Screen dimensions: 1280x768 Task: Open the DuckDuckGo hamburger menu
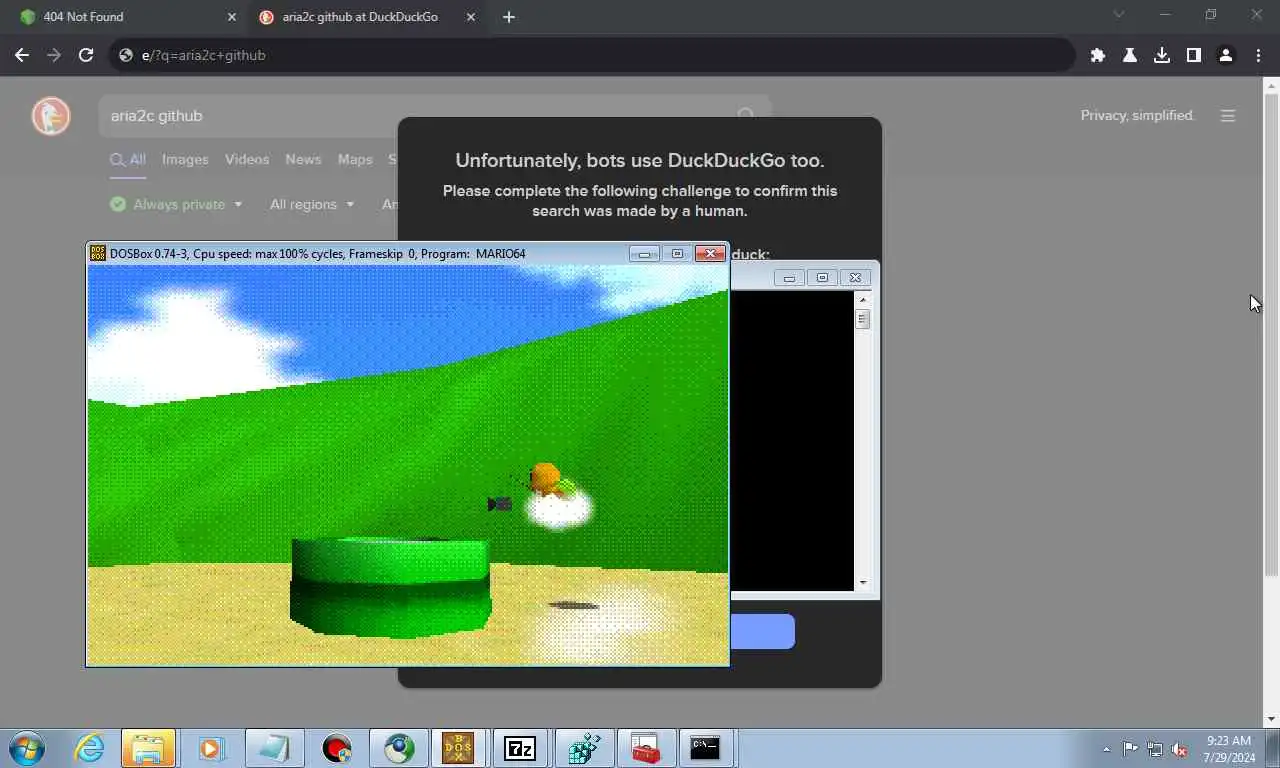point(1228,116)
